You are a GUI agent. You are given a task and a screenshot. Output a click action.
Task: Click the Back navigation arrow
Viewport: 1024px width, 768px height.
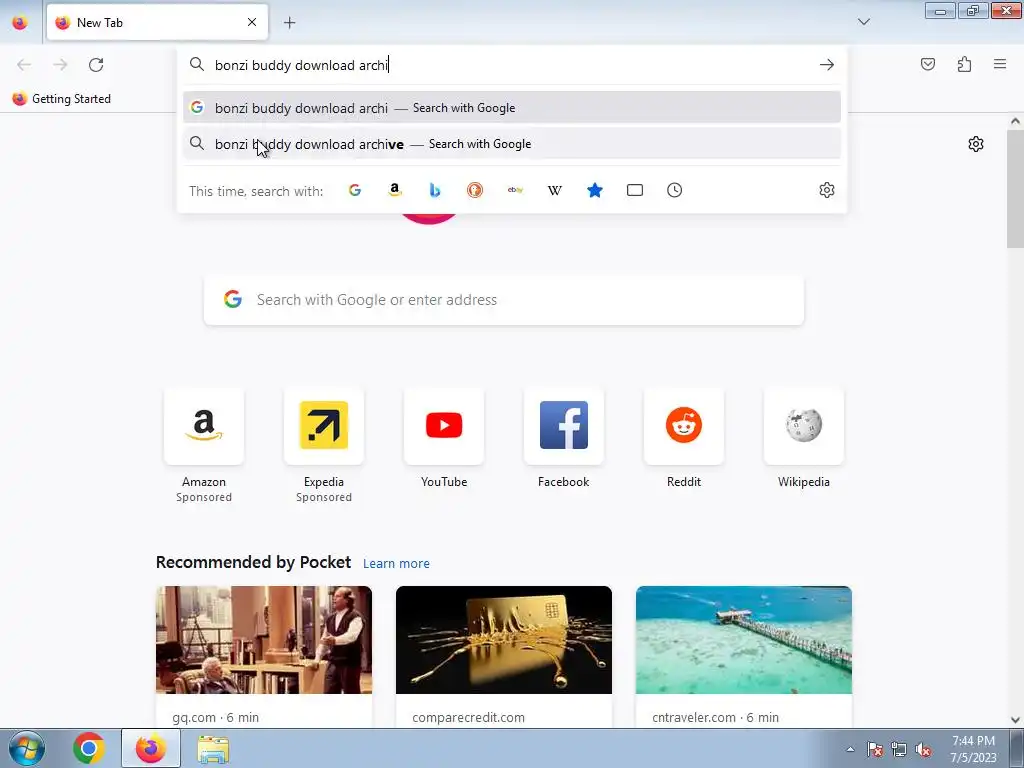[24, 65]
